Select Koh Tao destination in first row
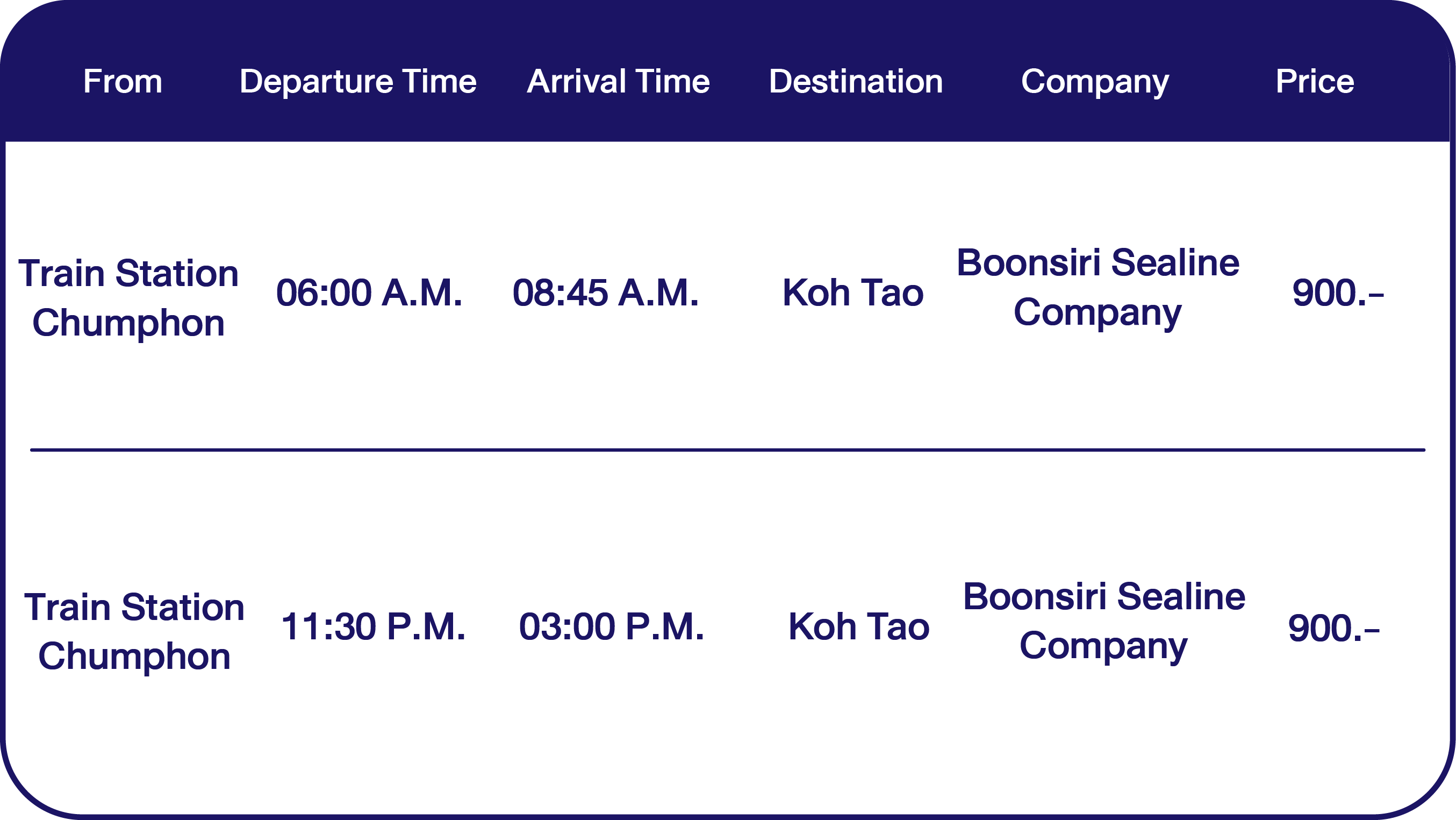This screenshot has height=820, width=1456. pyautogui.click(x=853, y=293)
